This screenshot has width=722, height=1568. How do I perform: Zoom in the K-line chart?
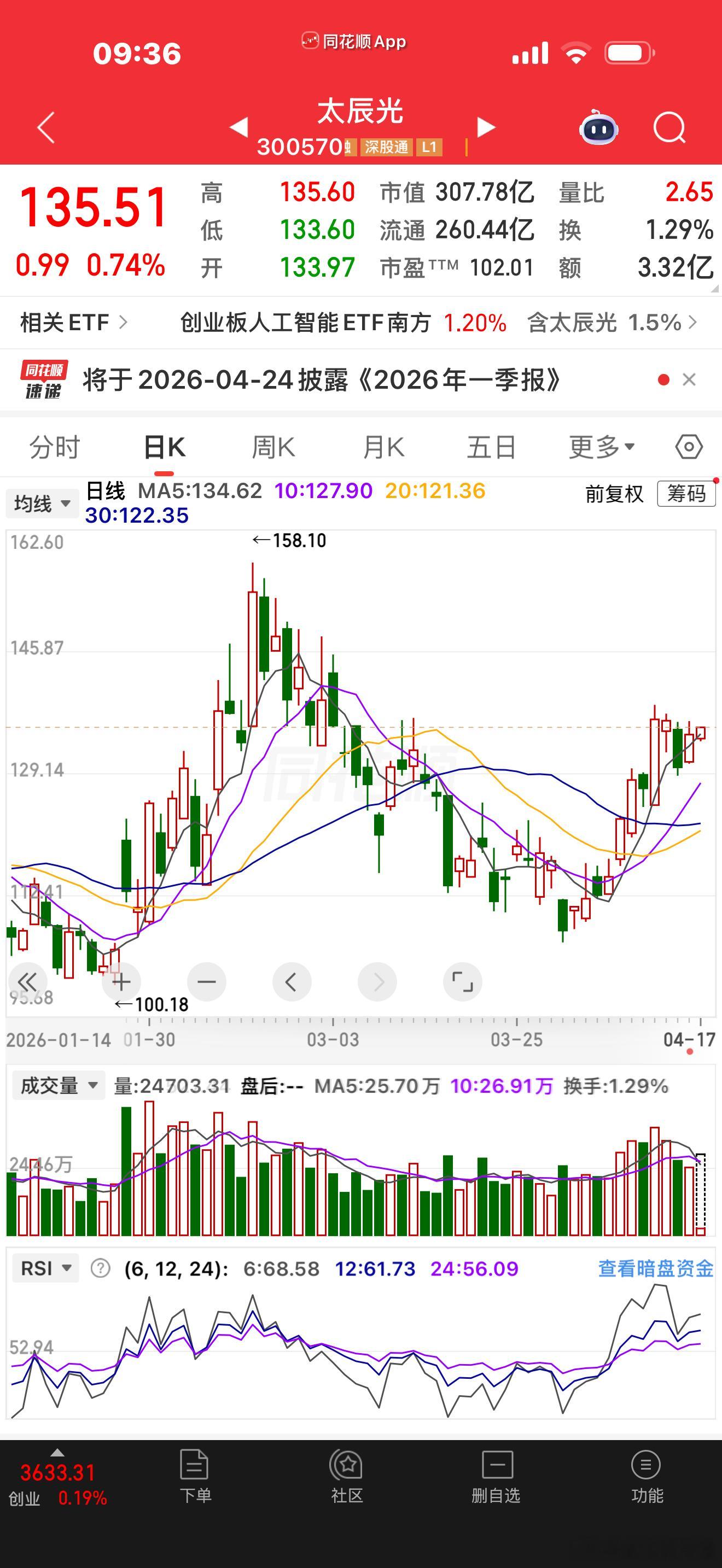(121, 981)
